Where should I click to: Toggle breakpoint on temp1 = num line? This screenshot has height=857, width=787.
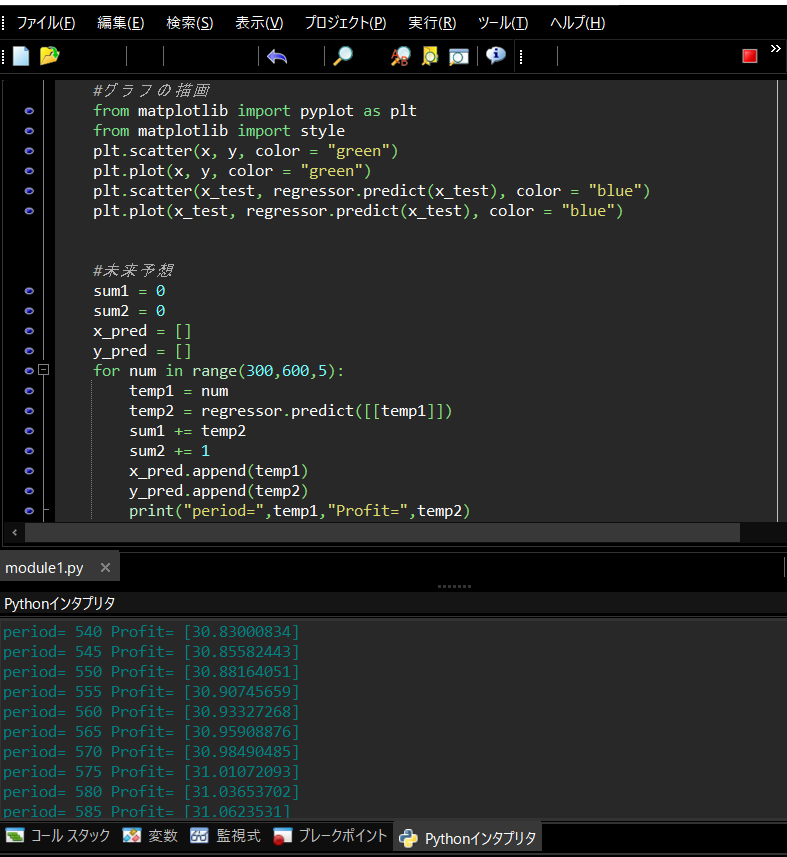tap(30, 391)
